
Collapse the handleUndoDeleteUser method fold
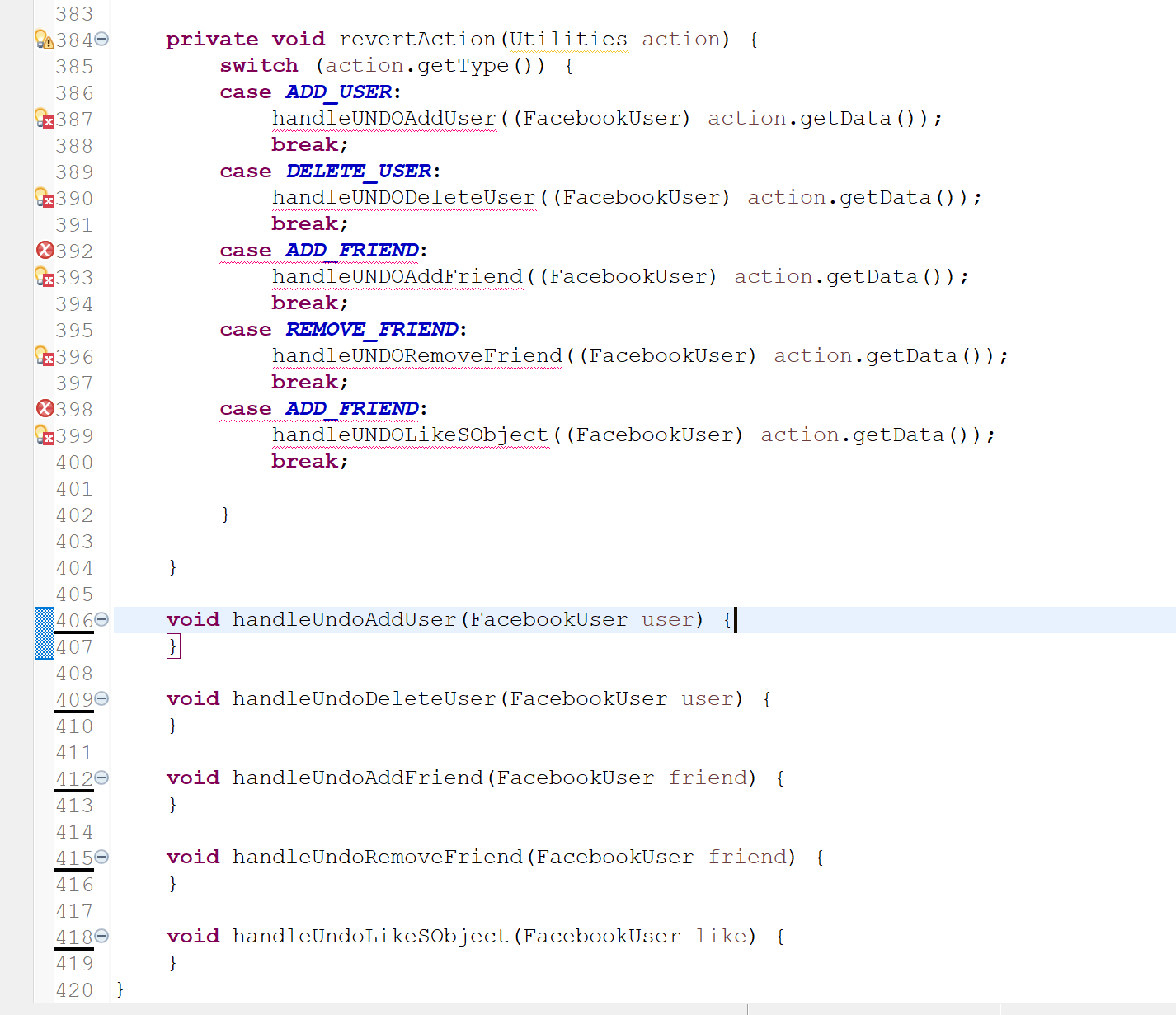tap(101, 698)
